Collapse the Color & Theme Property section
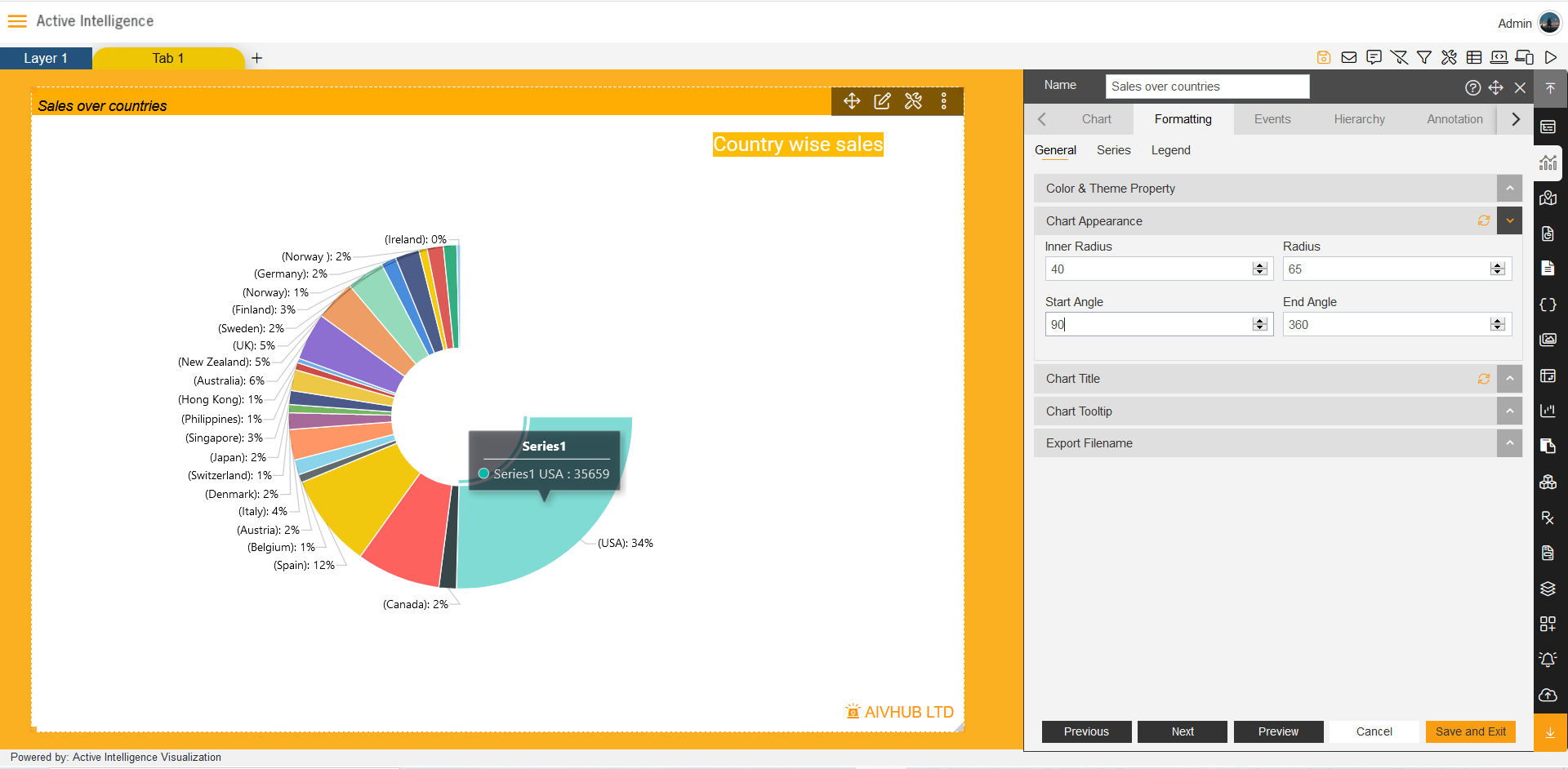 pyautogui.click(x=1509, y=189)
